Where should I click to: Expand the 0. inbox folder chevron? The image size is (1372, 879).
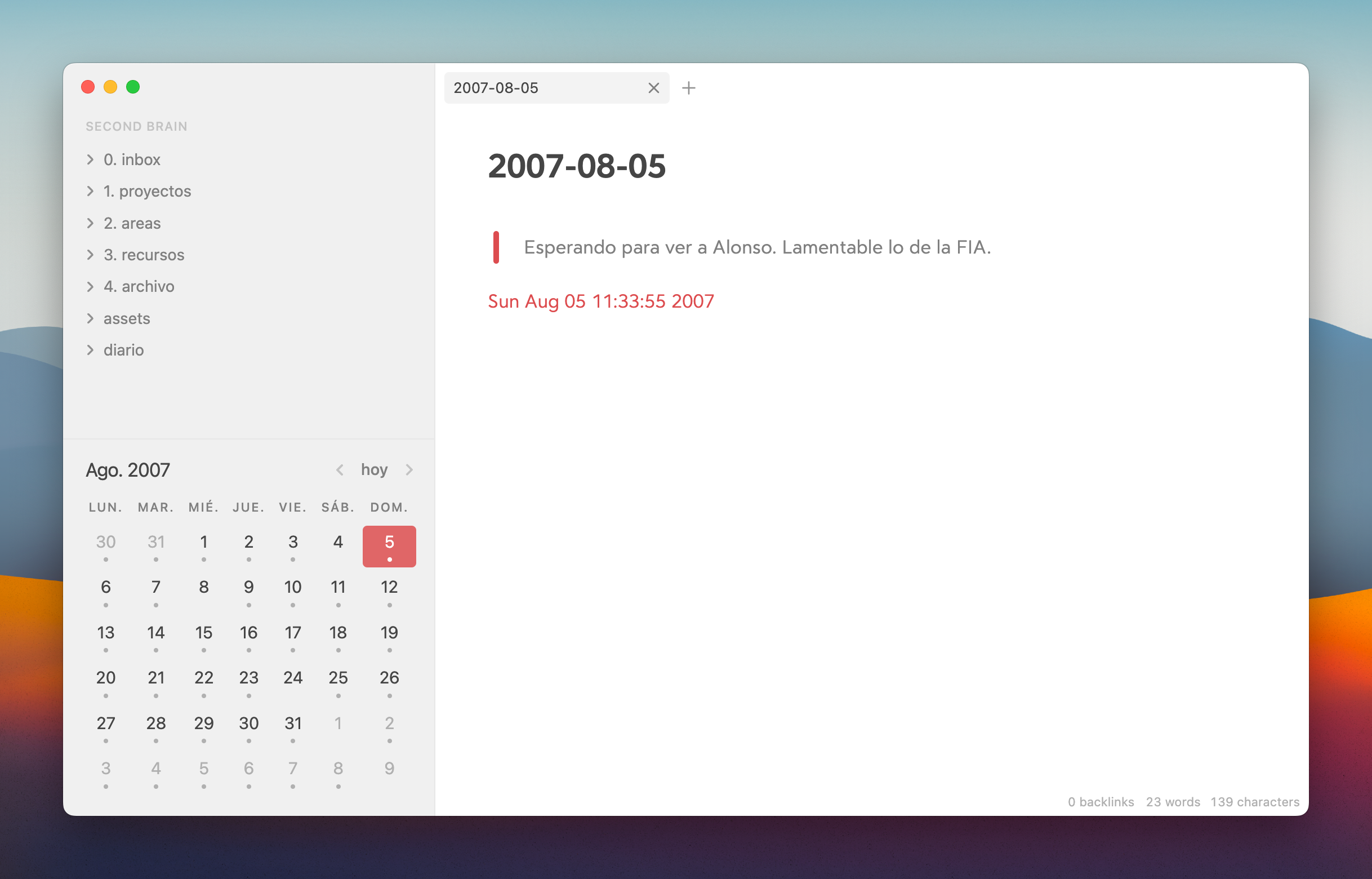tap(90, 159)
